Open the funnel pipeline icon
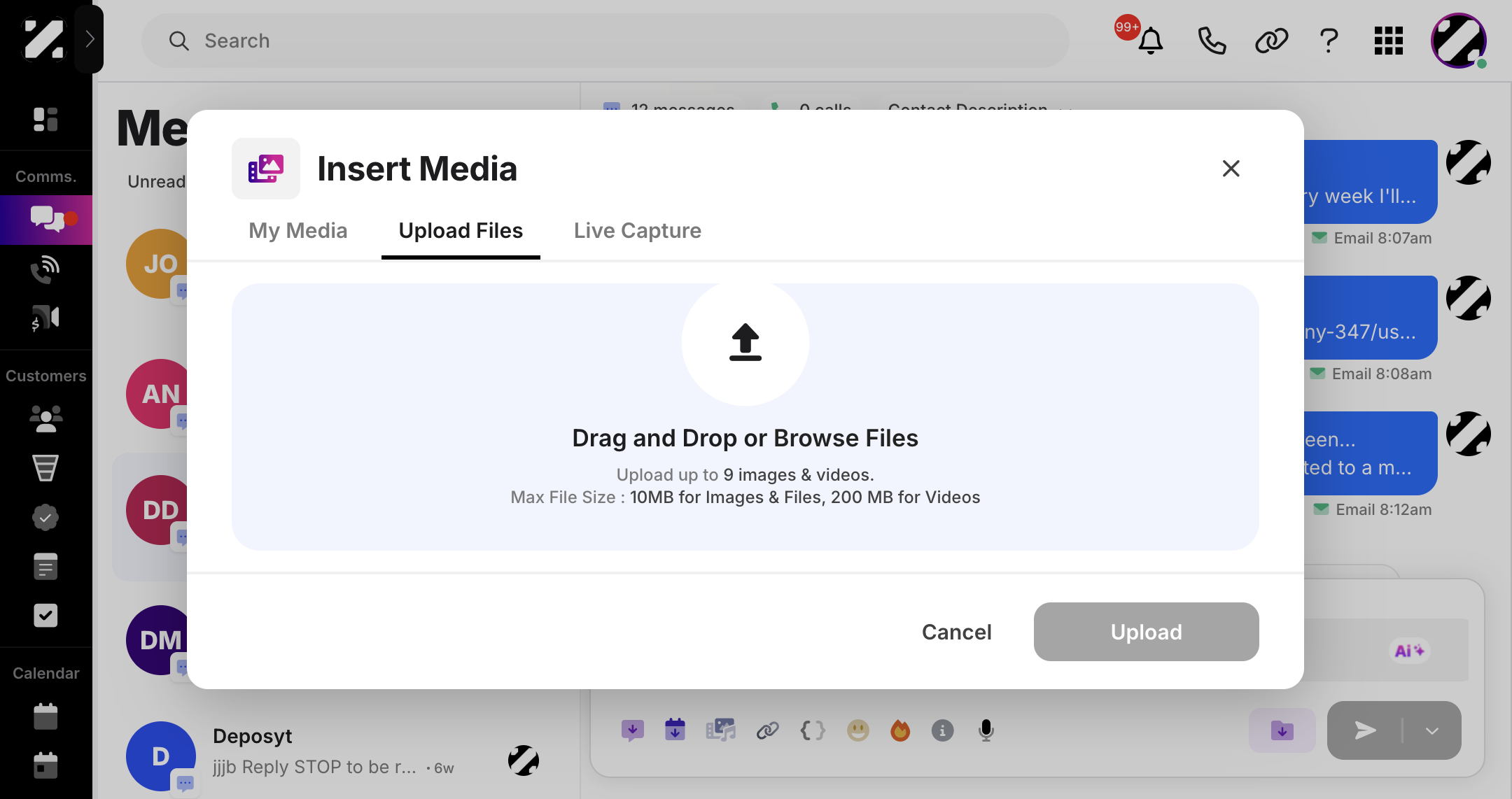The height and width of the screenshot is (799, 1512). click(x=45, y=468)
